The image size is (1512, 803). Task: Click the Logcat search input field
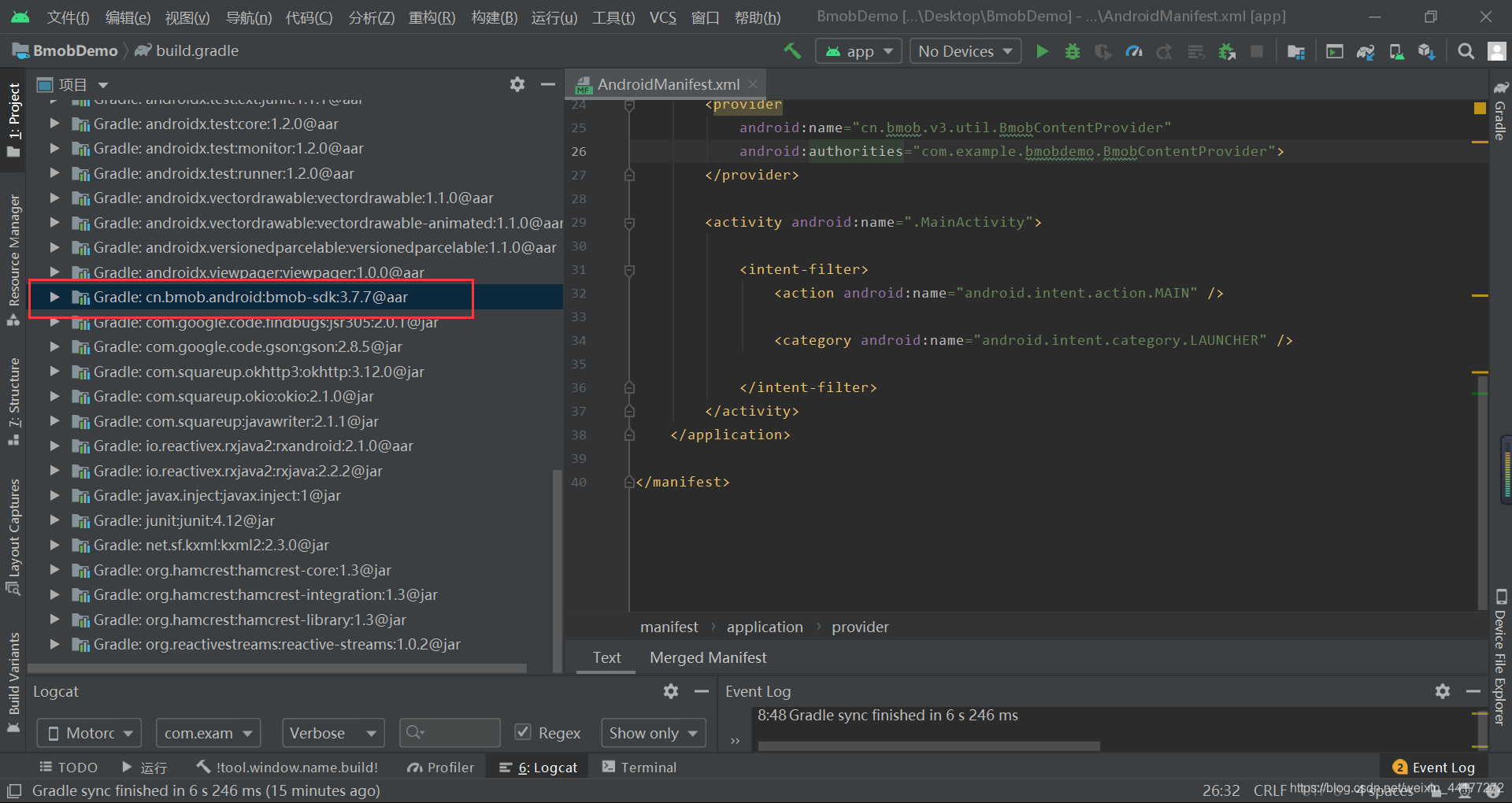tap(450, 733)
